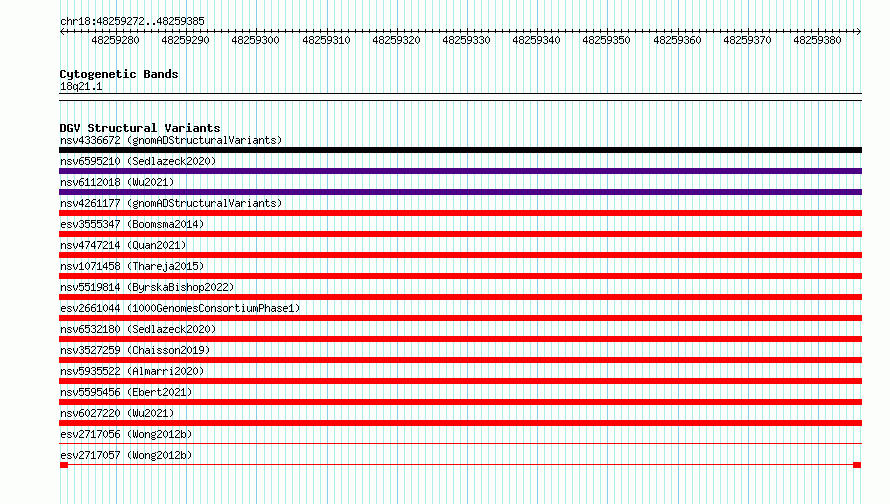
Task: Click ruler position 48259310
Action: [326, 40]
